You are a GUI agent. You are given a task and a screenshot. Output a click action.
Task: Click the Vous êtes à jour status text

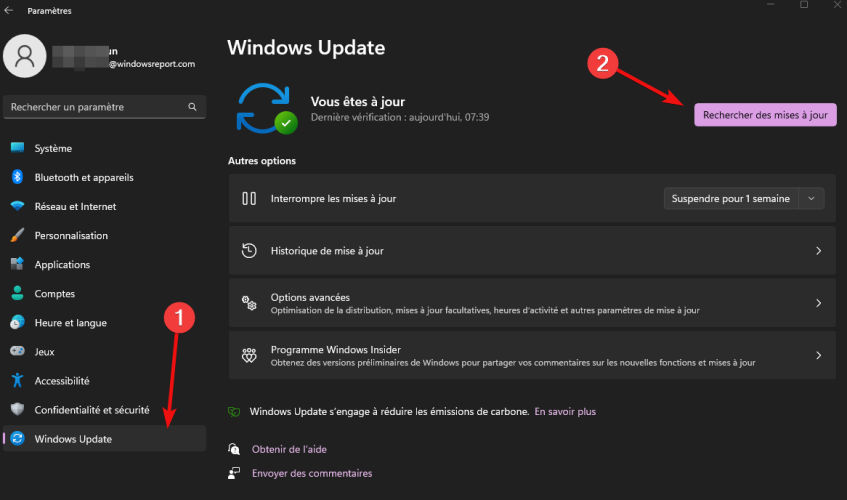click(x=358, y=102)
